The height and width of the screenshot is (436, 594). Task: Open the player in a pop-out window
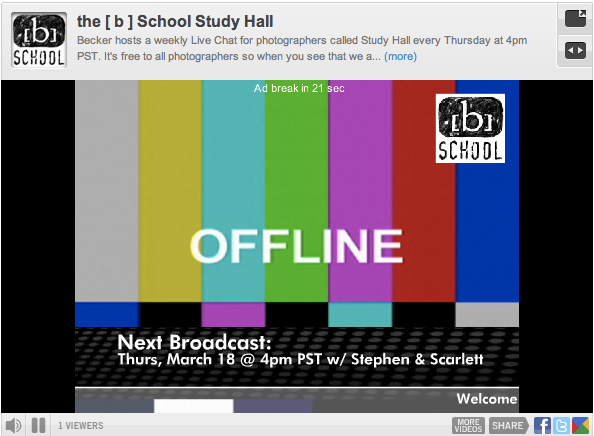coord(575,18)
